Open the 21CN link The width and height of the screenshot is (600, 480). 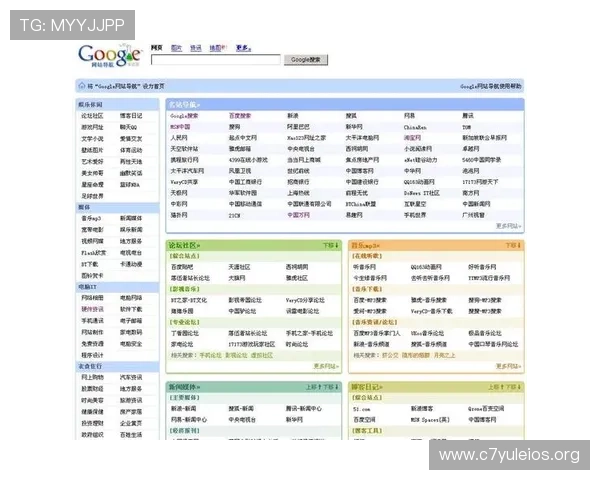click(x=234, y=216)
